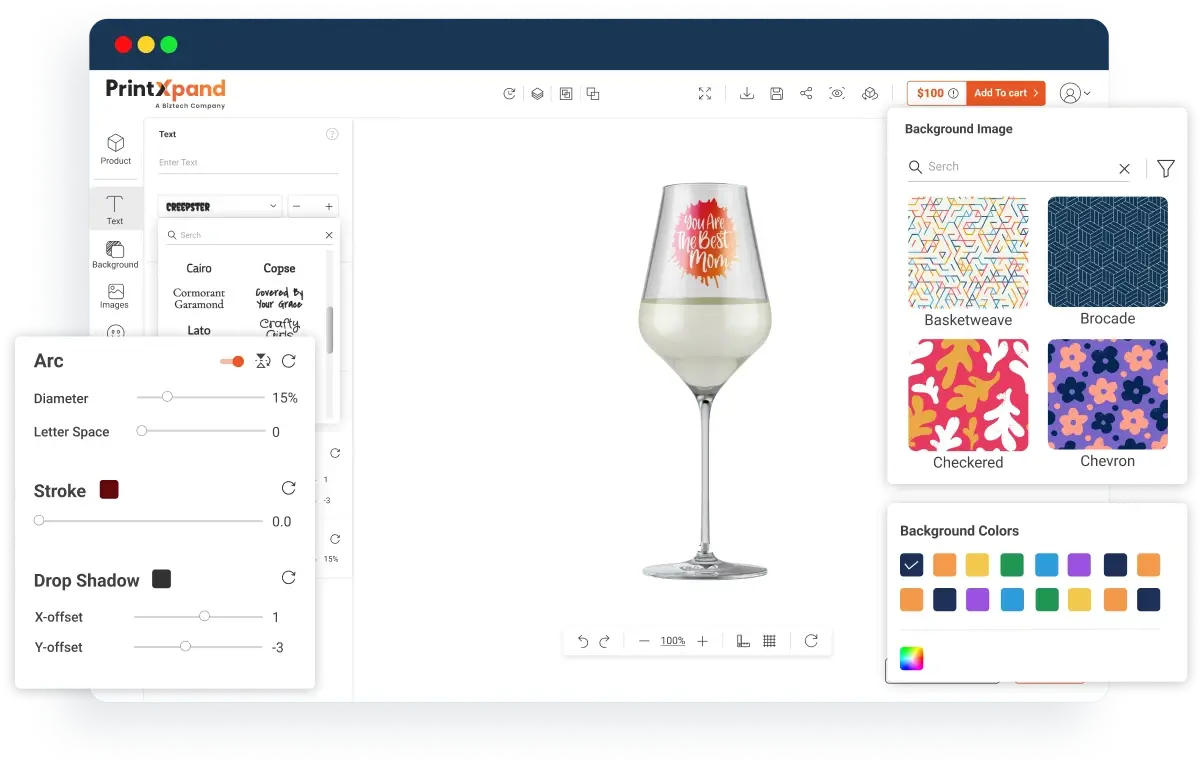Click the fullscreen expand icon
1202x766 pixels.
tap(705, 94)
